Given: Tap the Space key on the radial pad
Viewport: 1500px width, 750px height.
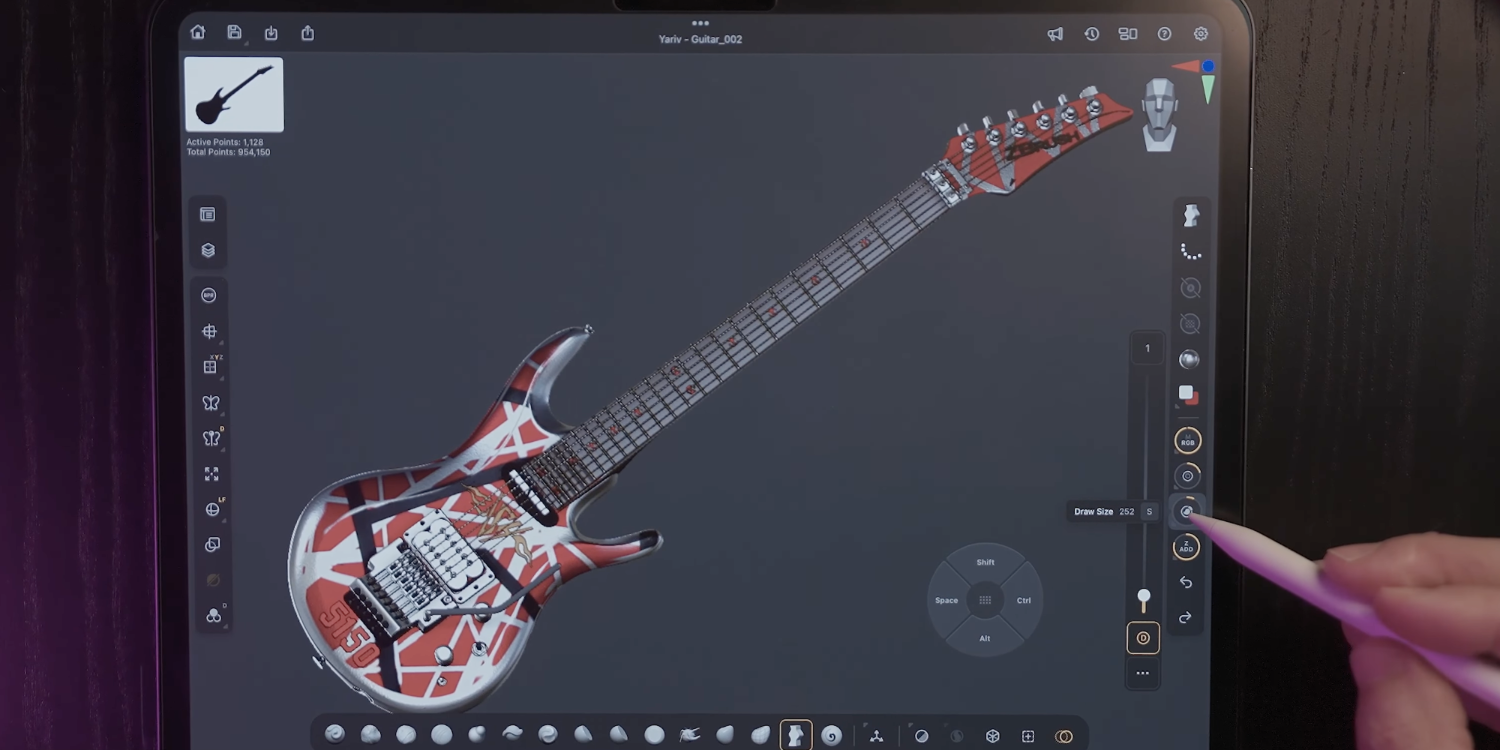Looking at the screenshot, I should point(946,601).
